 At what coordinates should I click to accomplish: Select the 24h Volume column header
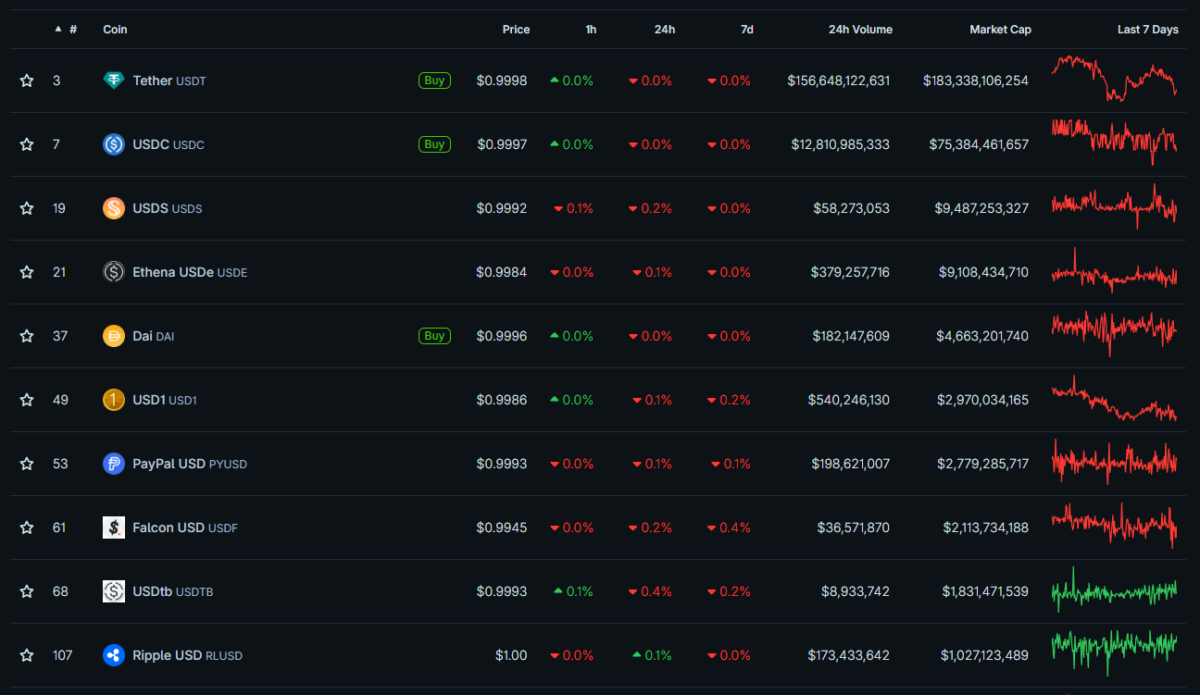(x=860, y=29)
